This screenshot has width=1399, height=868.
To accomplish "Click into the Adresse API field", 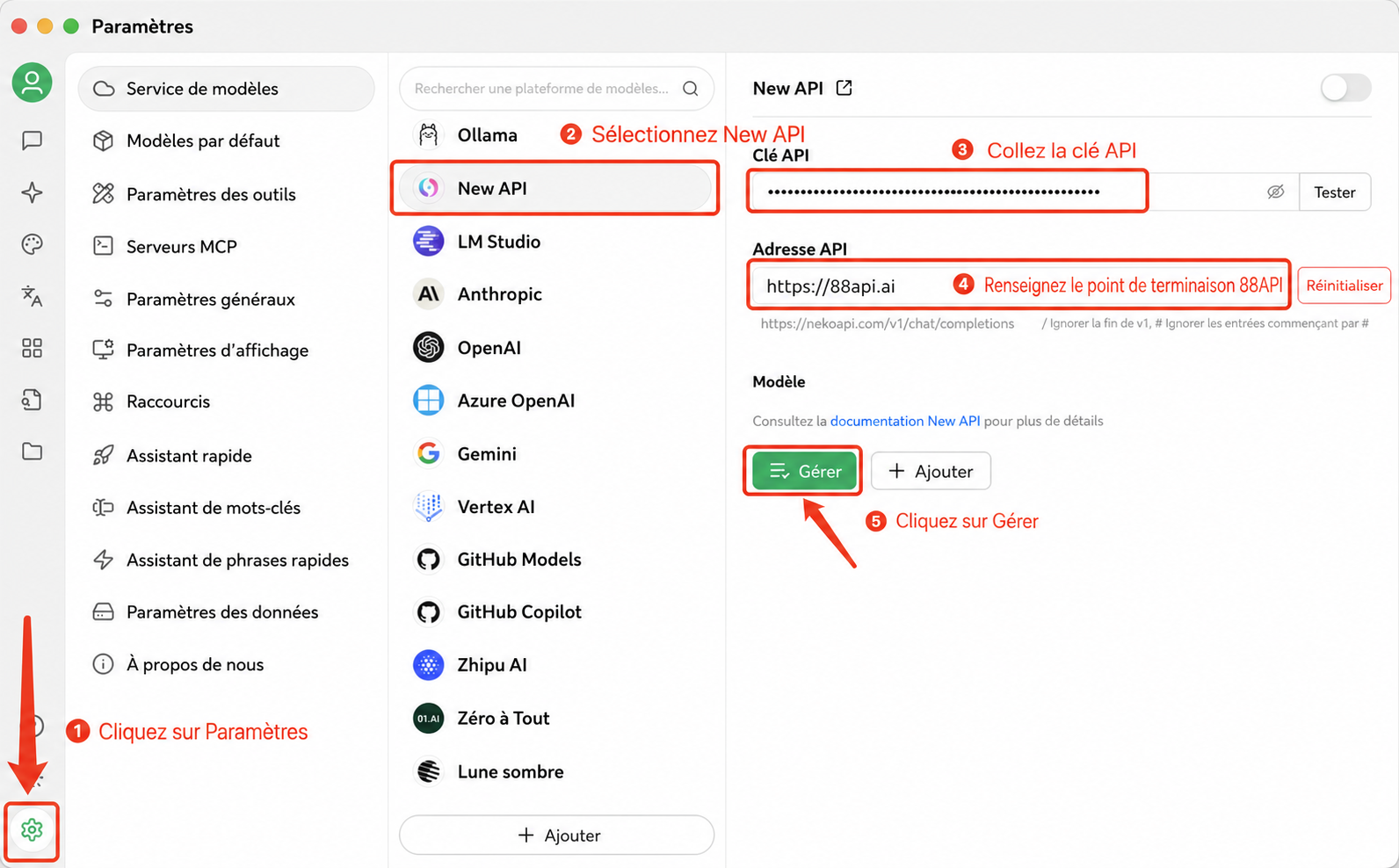I will [1020, 286].
